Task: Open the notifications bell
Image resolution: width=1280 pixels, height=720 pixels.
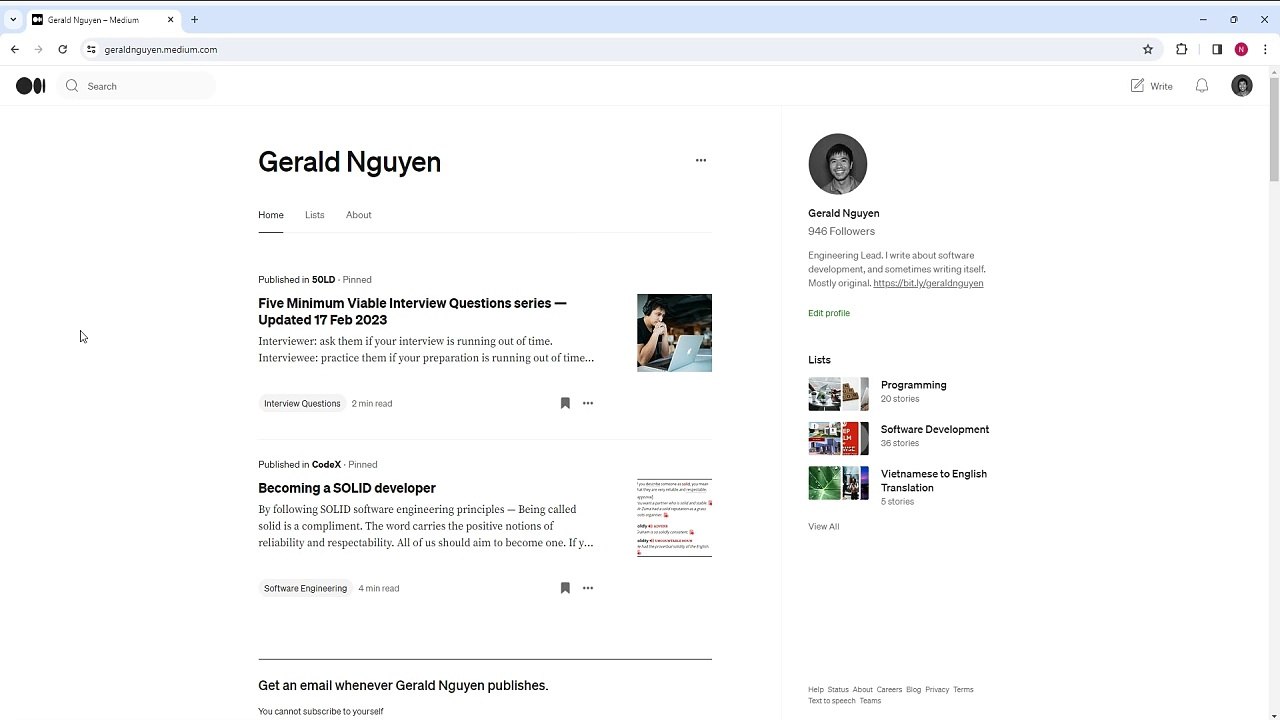Action: [1202, 86]
